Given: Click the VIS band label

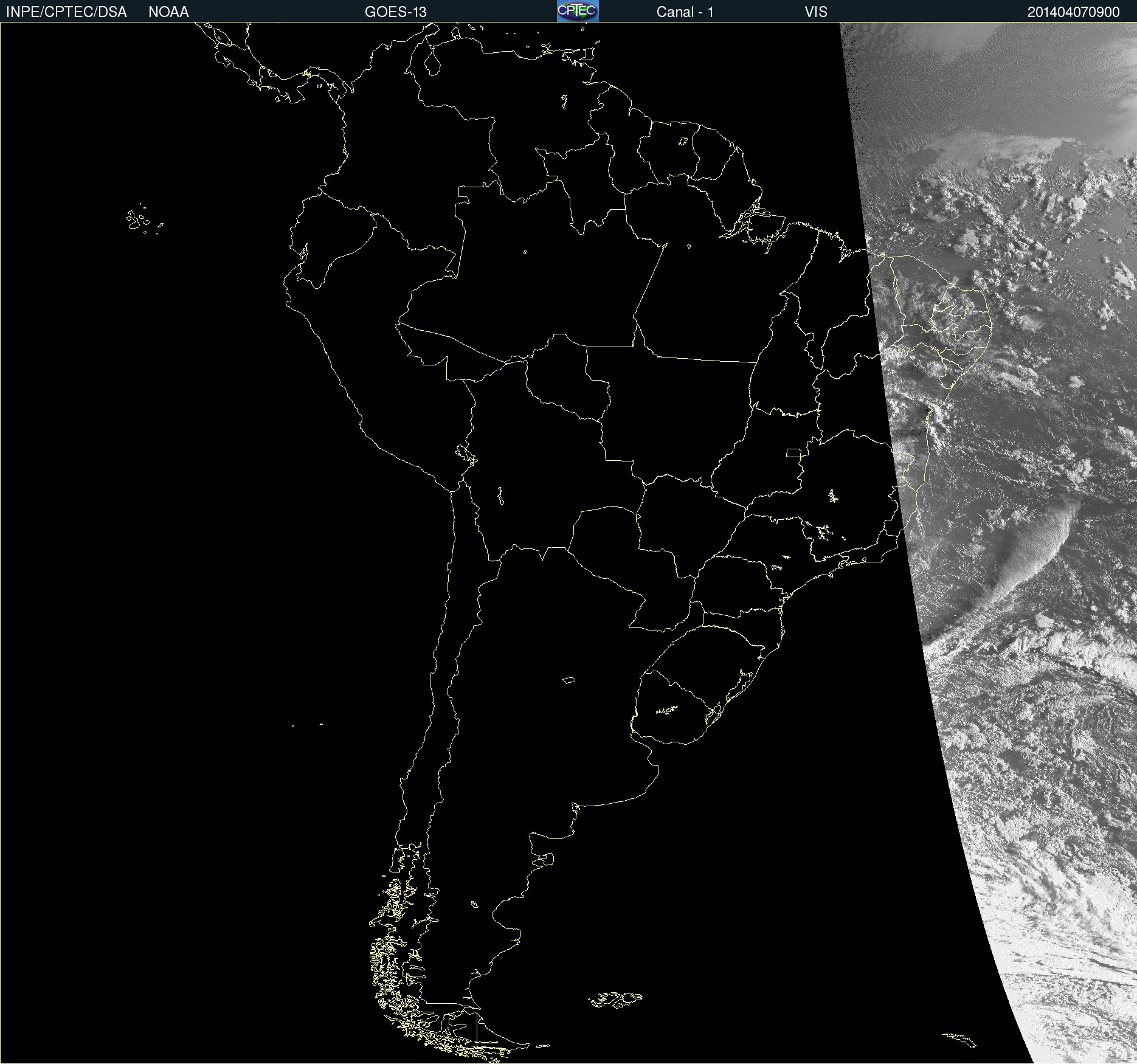Looking at the screenshot, I should tap(816, 12).
